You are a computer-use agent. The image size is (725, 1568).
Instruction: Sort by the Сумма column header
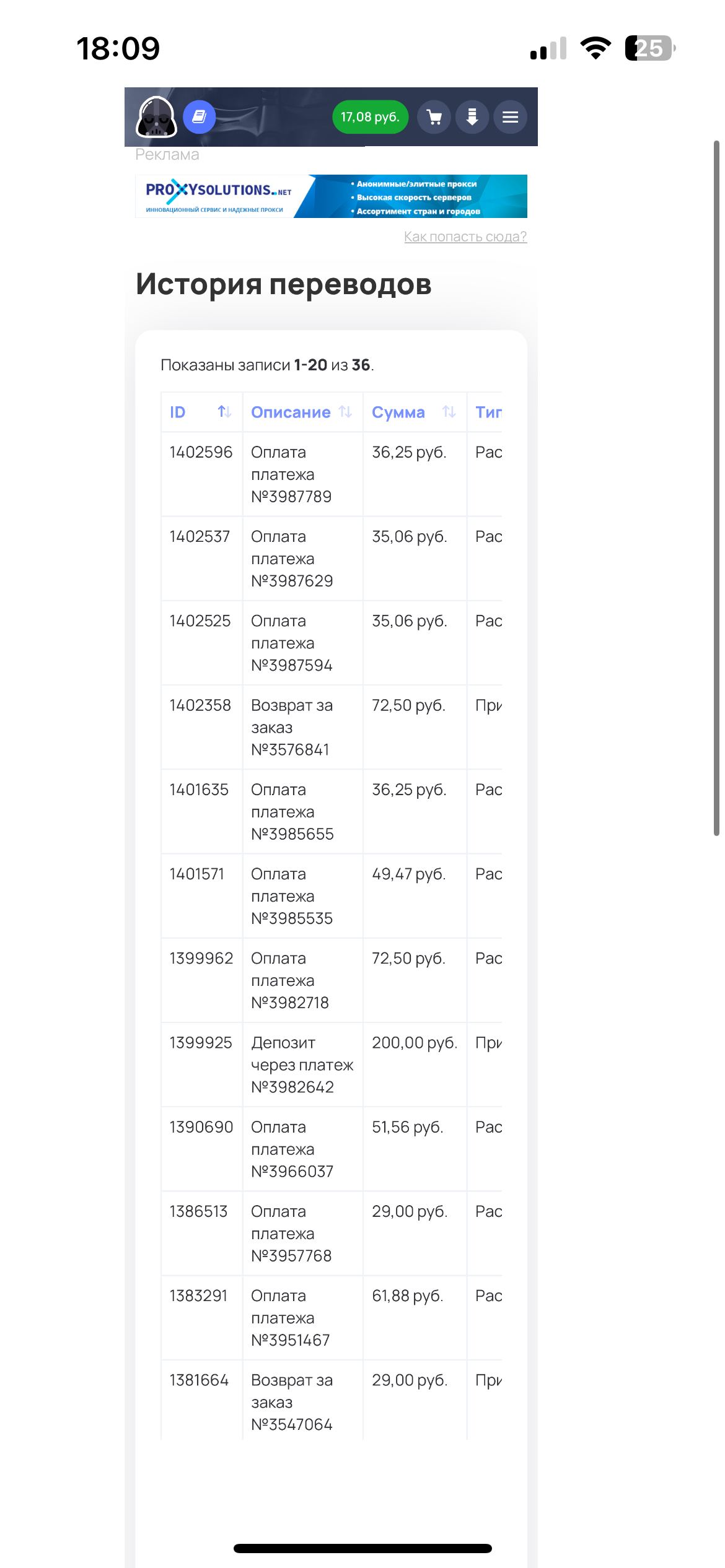(x=398, y=412)
